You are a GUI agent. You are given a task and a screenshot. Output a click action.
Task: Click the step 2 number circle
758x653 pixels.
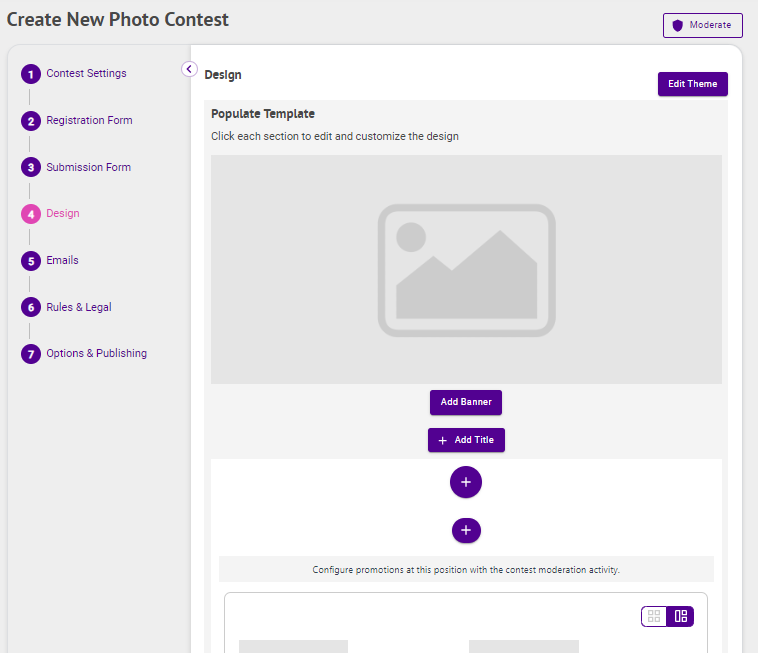[31, 121]
